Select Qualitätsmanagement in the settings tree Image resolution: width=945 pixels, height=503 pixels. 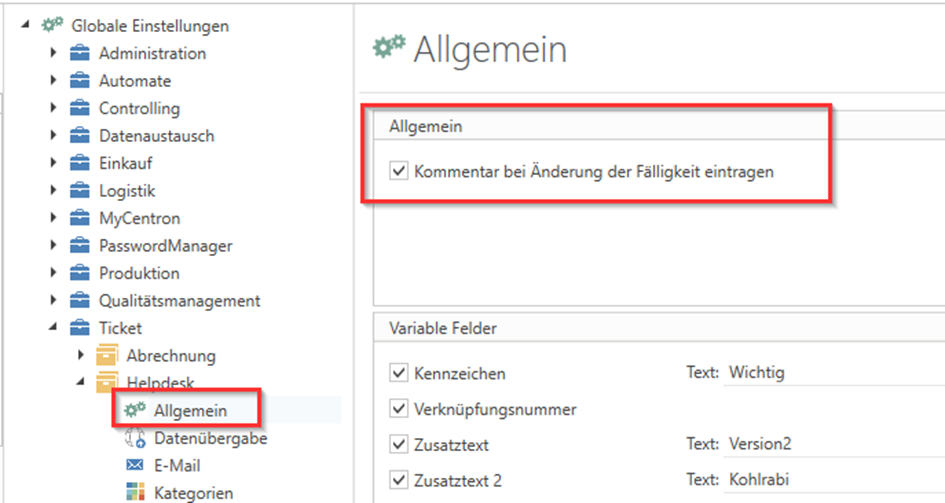tap(179, 300)
